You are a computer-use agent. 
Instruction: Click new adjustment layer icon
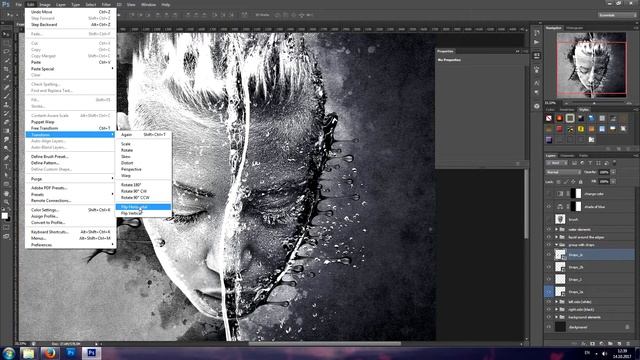[x=602, y=344]
